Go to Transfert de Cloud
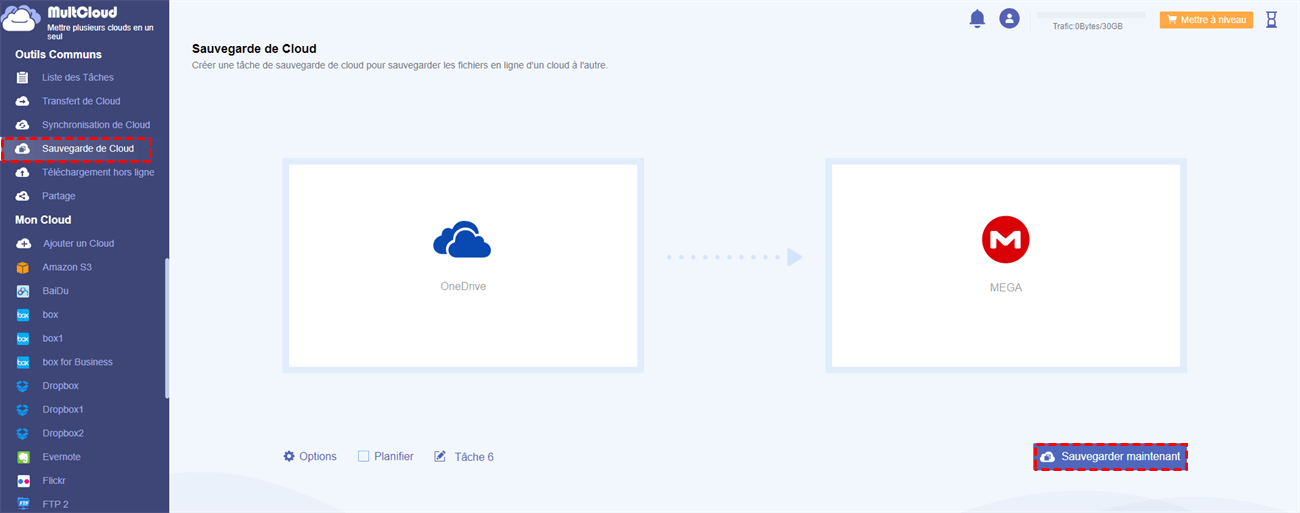This screenshot has width=1300, height=513. 81,101
